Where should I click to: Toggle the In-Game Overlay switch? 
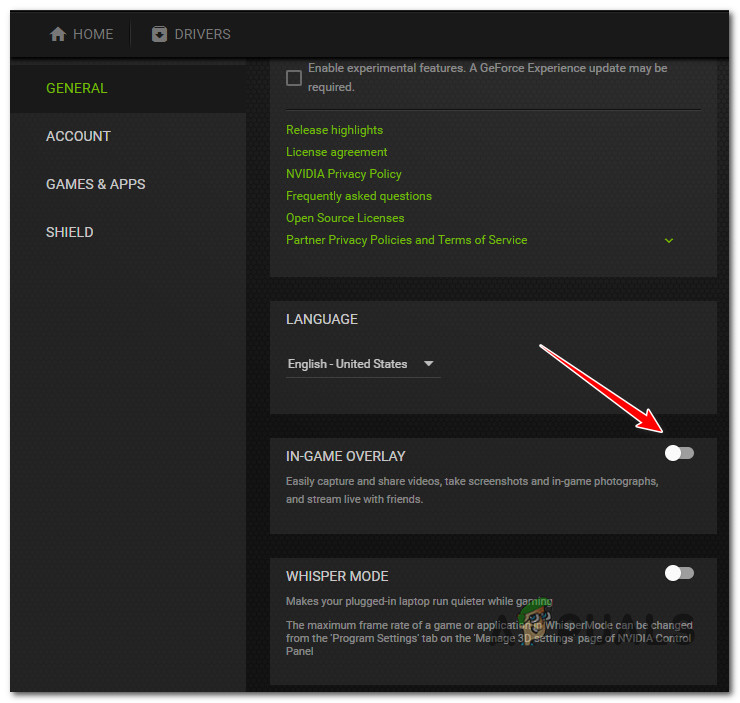679,453
